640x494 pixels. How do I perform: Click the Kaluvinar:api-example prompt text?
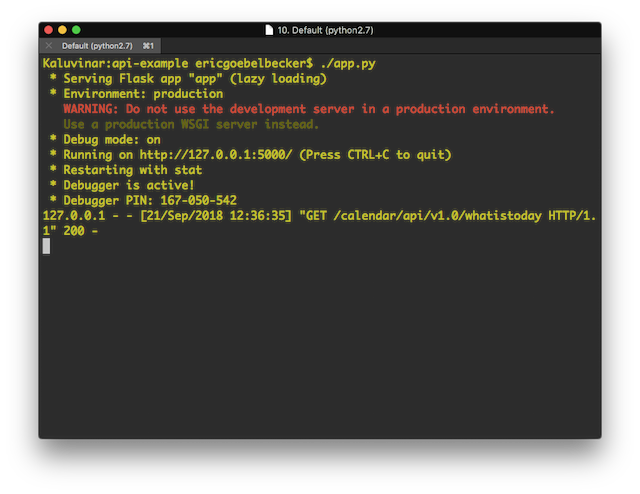point(116,64)
